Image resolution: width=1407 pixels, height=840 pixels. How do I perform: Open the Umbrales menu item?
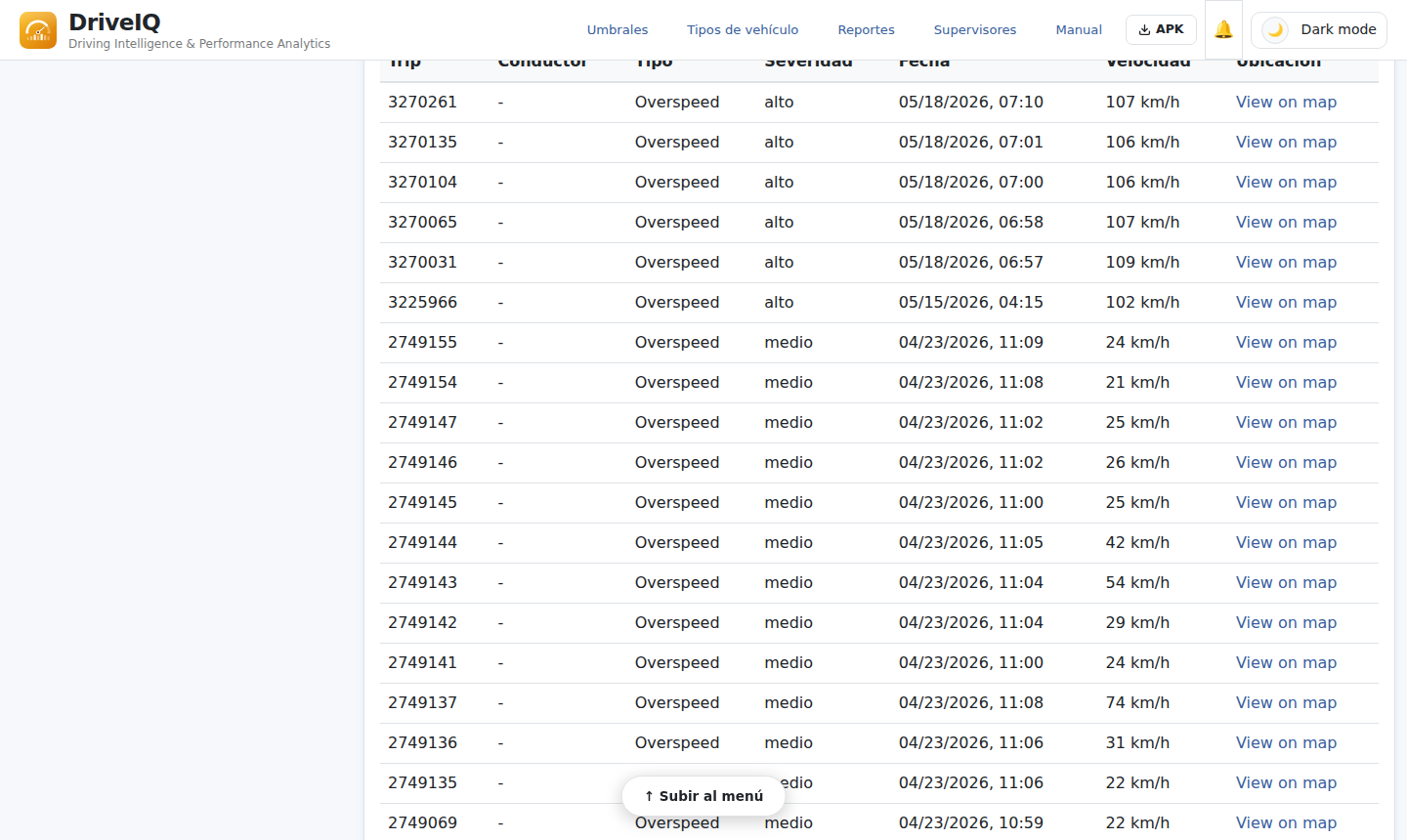pos(618,30)
